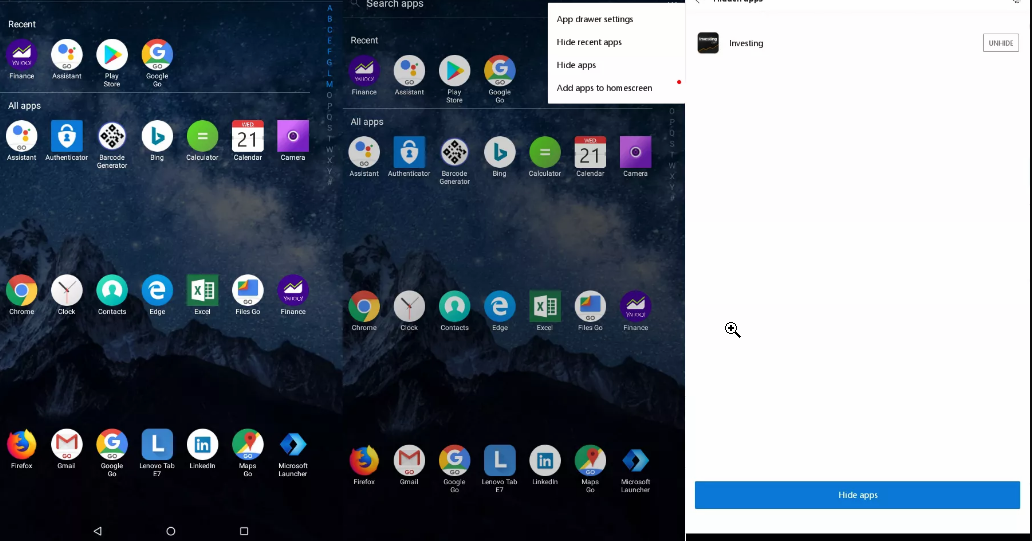Open Gmail in left drawer
Screen dimensions: 1032x541
point(66,444)
